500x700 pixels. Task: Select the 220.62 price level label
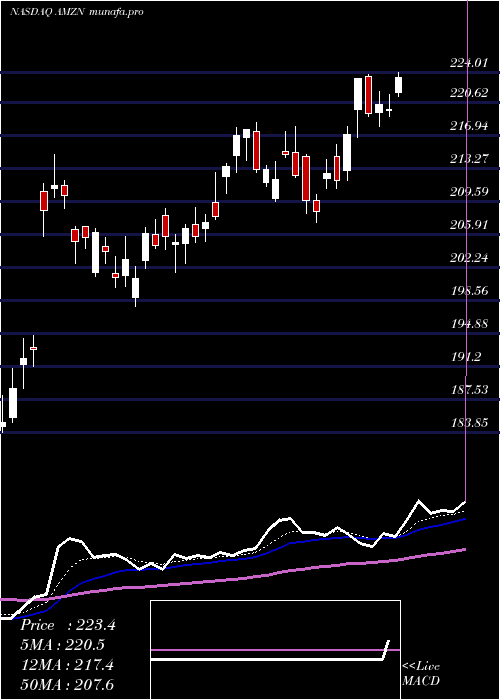tap(469, 93)
